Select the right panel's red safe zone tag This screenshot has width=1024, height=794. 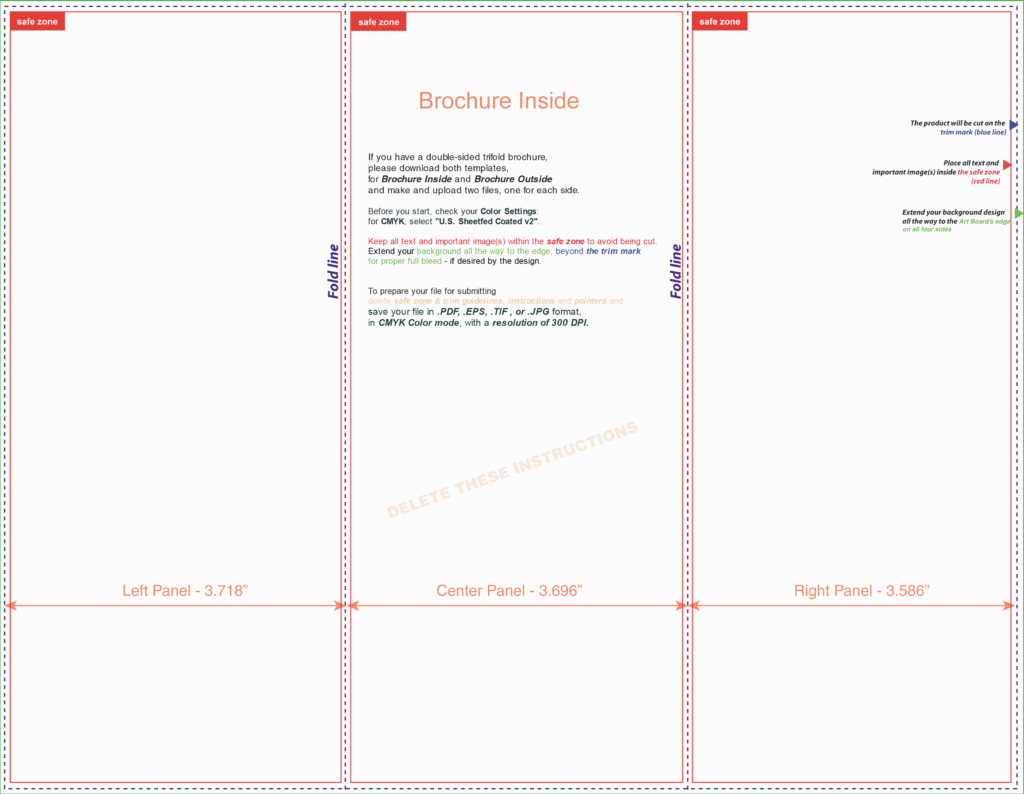719,21
